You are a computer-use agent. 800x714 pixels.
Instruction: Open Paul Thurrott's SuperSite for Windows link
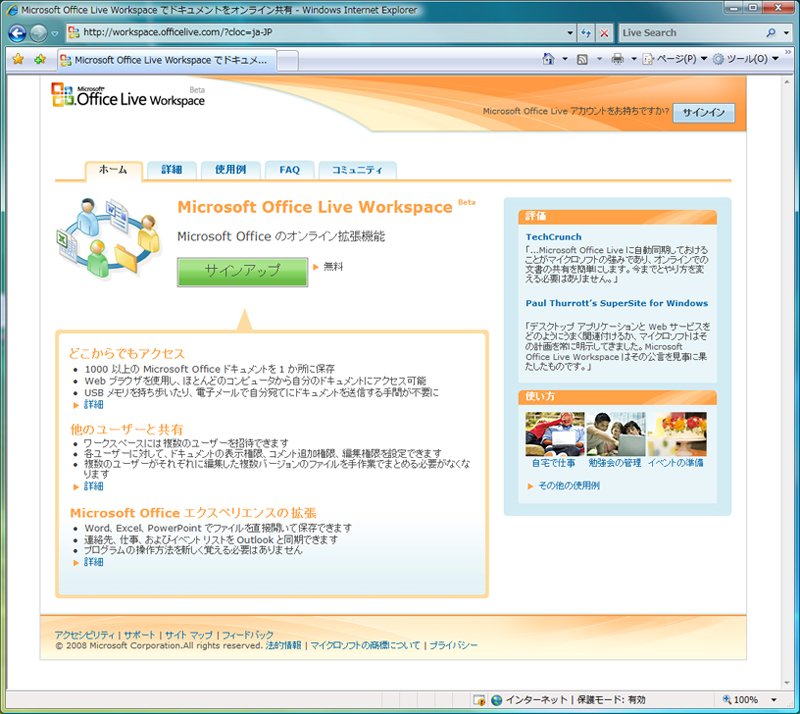[x=617, y=303]
